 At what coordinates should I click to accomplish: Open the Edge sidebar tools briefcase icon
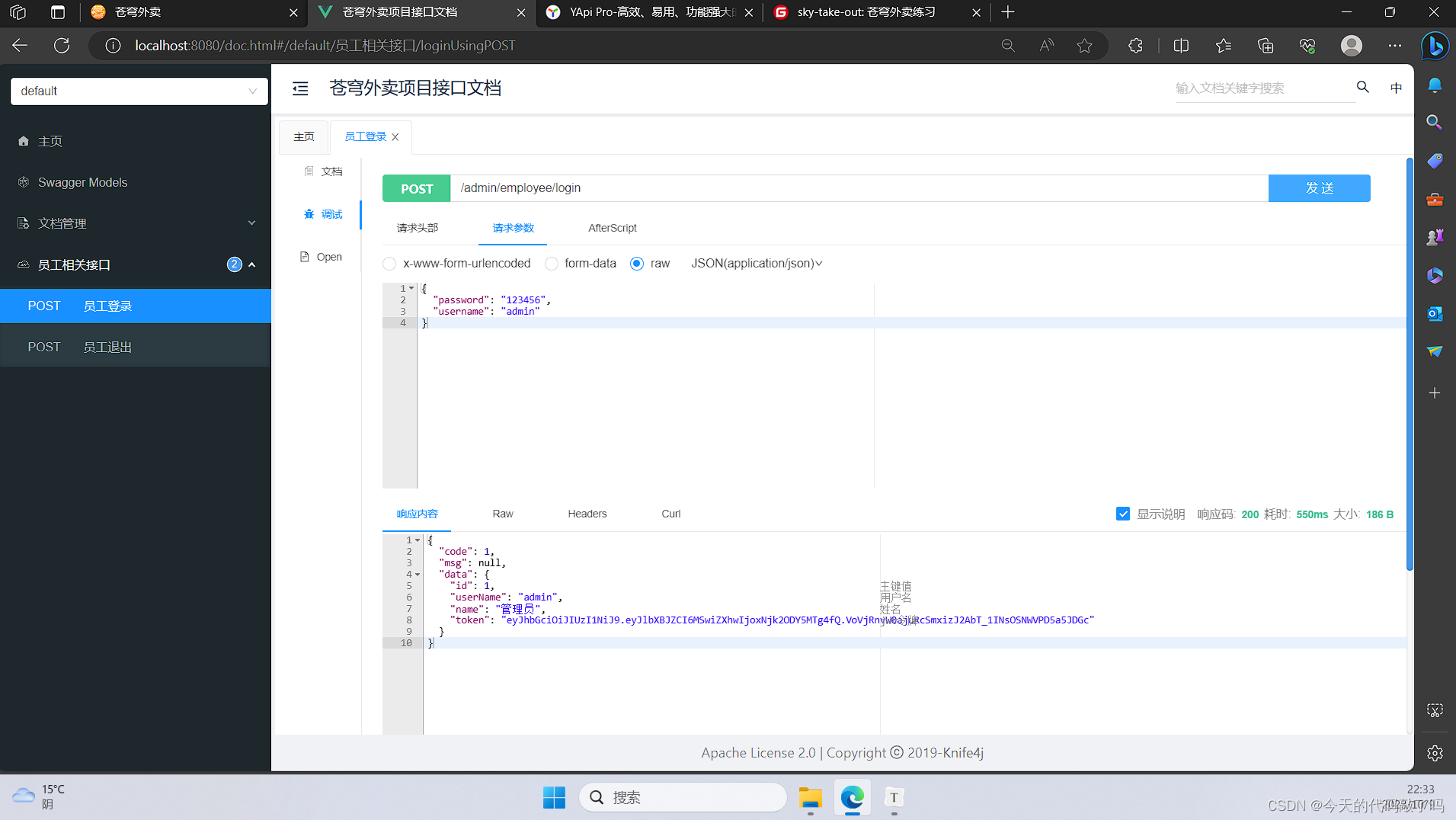(x=1435, y=199)
